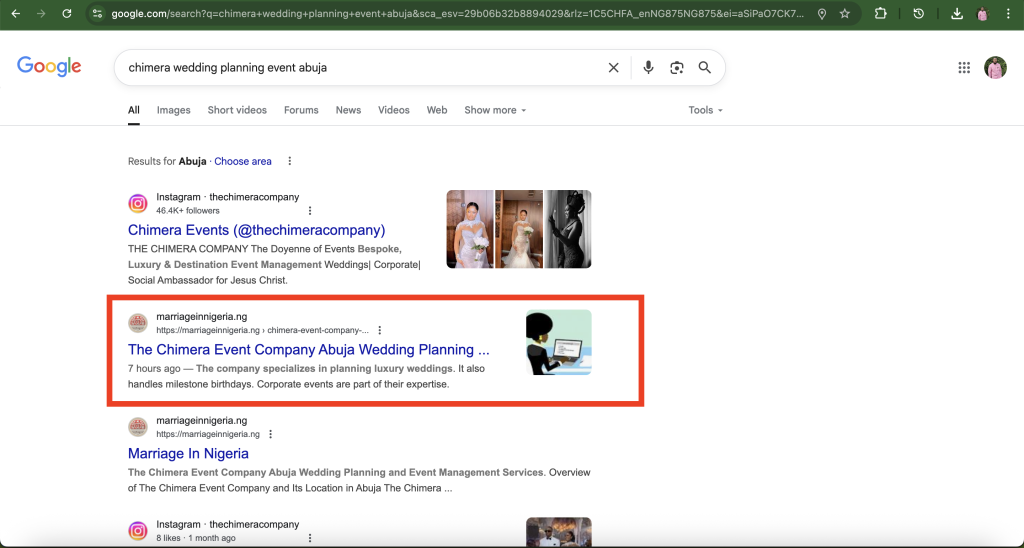This screenshot has height=548, width=1024.
Task: Switch to the News tab
Action: [x=348, y=110]
